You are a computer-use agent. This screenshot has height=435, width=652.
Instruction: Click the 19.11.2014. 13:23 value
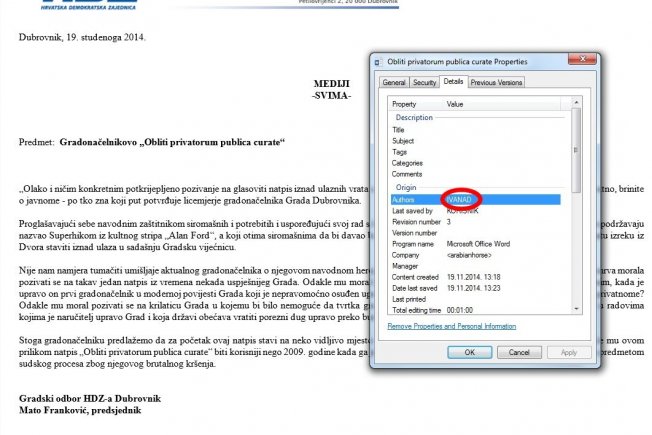coord(474,288)
